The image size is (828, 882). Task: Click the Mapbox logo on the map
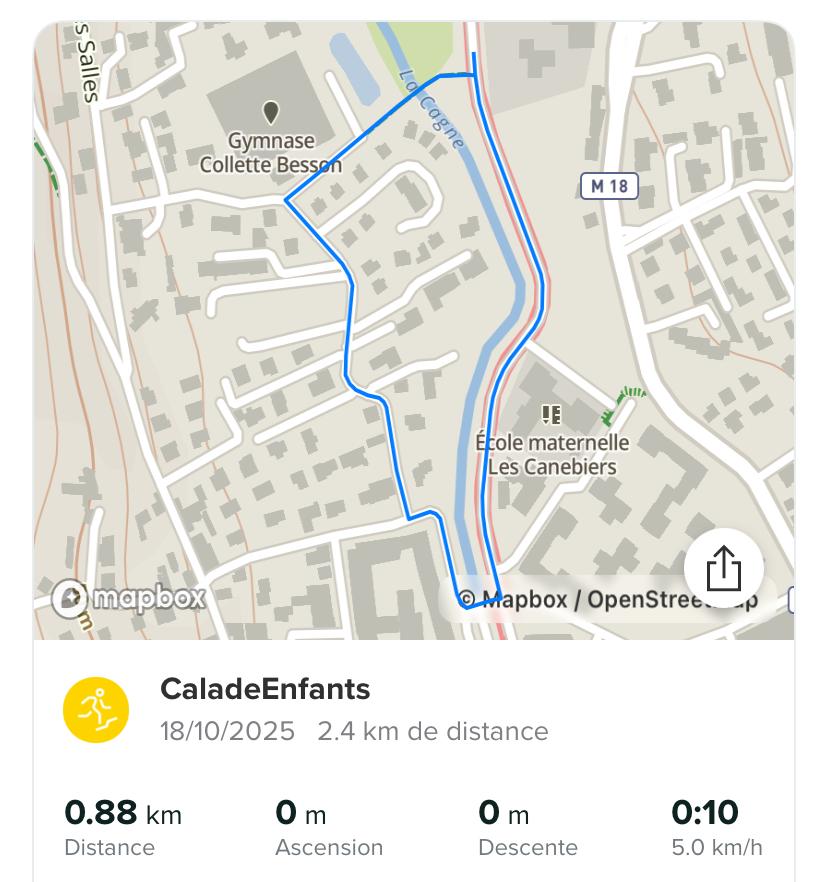coord(129,598)
